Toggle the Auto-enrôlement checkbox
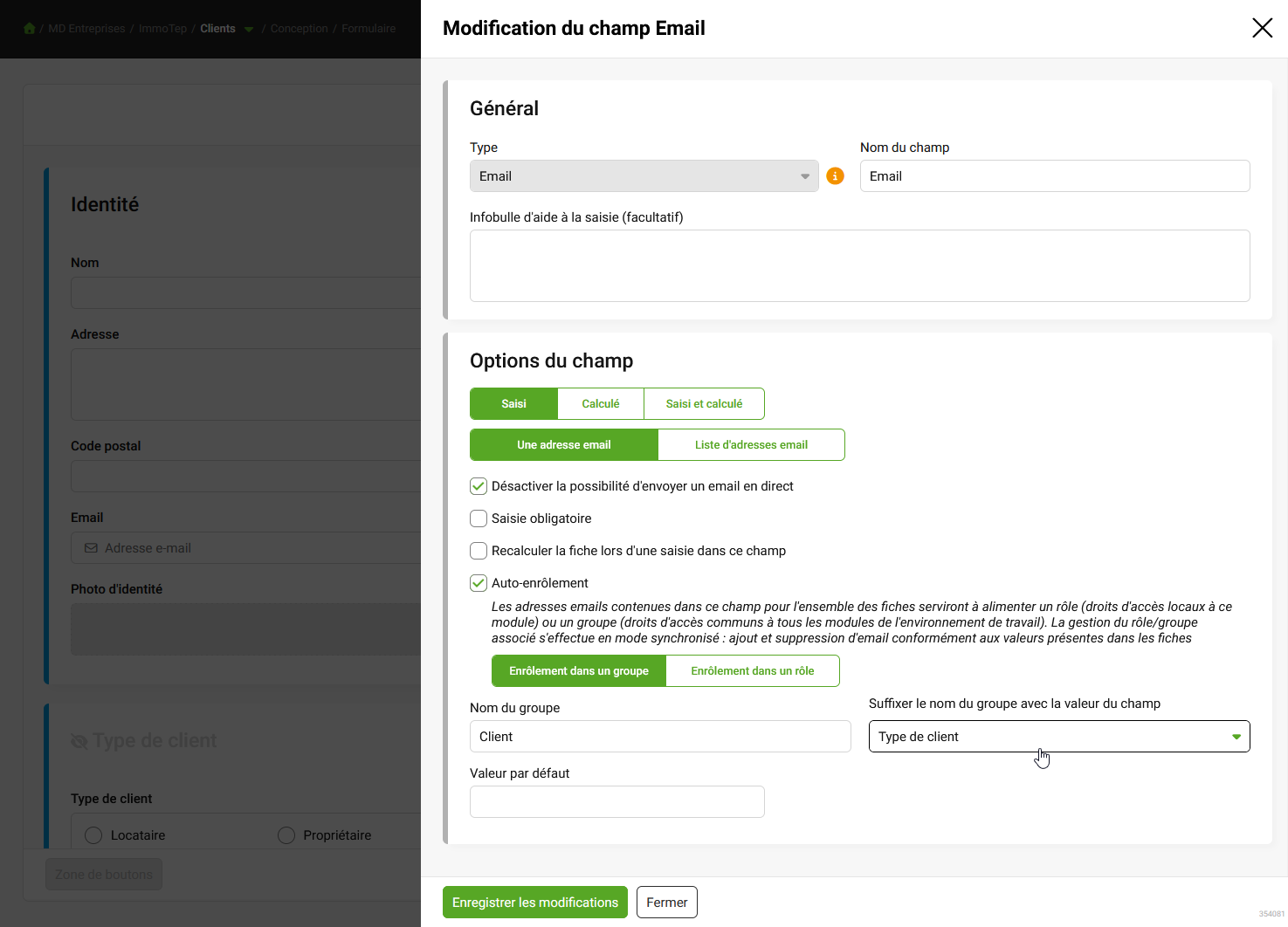1288x927 pixels. pos(479,583)
